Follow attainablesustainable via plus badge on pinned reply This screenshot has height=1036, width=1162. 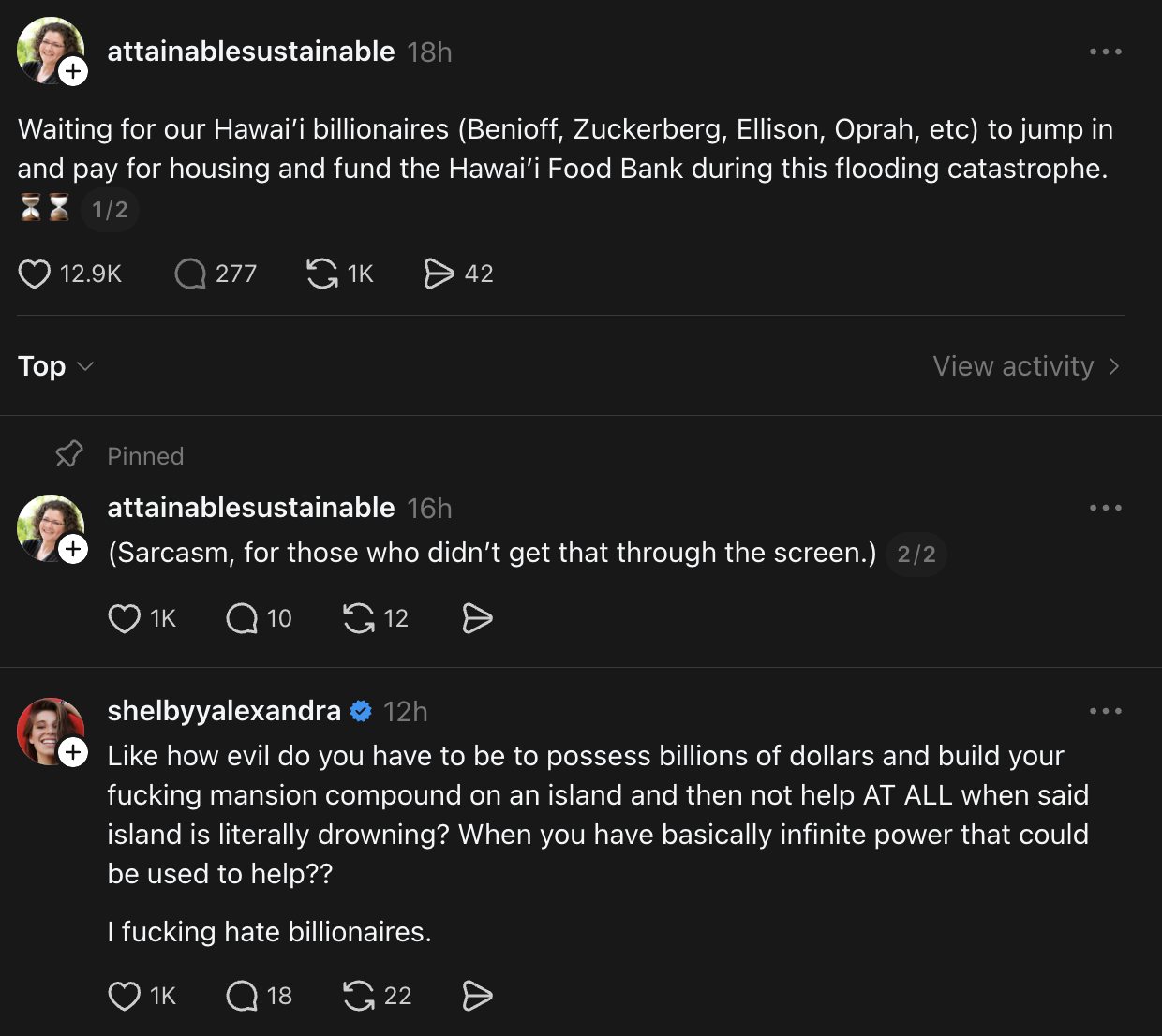point(73,549)
